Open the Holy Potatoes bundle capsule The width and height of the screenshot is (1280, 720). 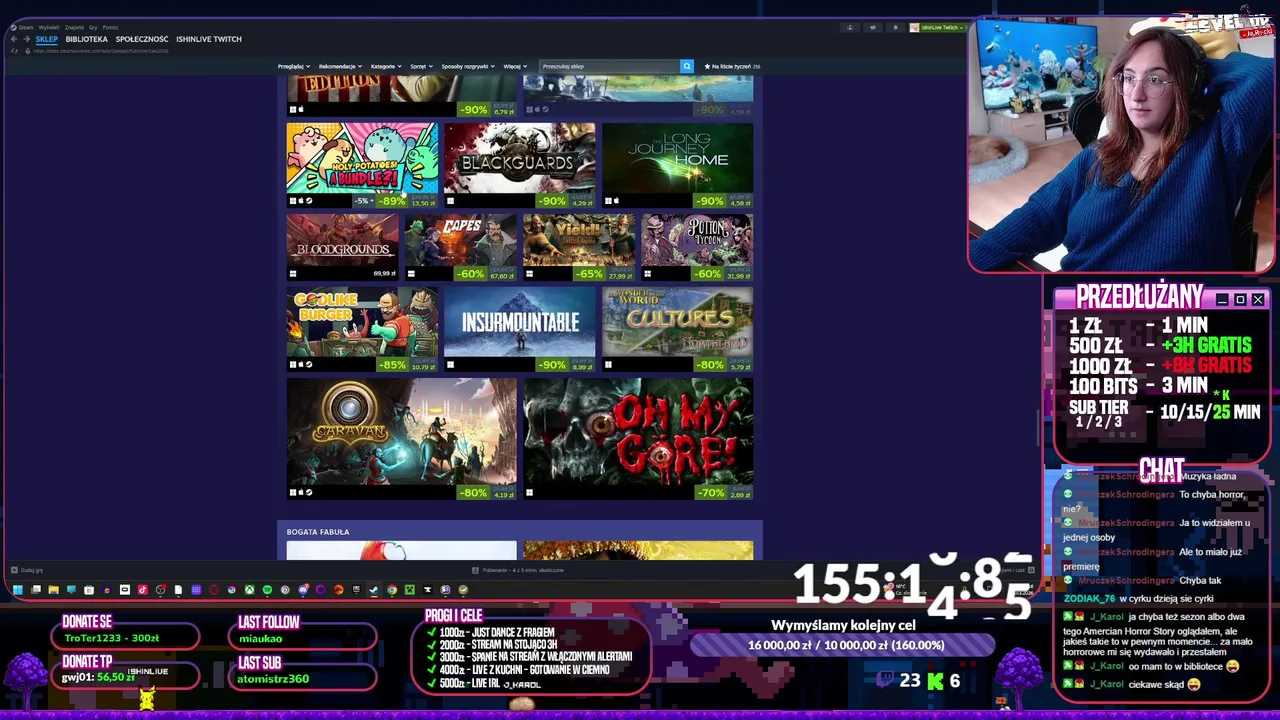(x=362, y=165)
